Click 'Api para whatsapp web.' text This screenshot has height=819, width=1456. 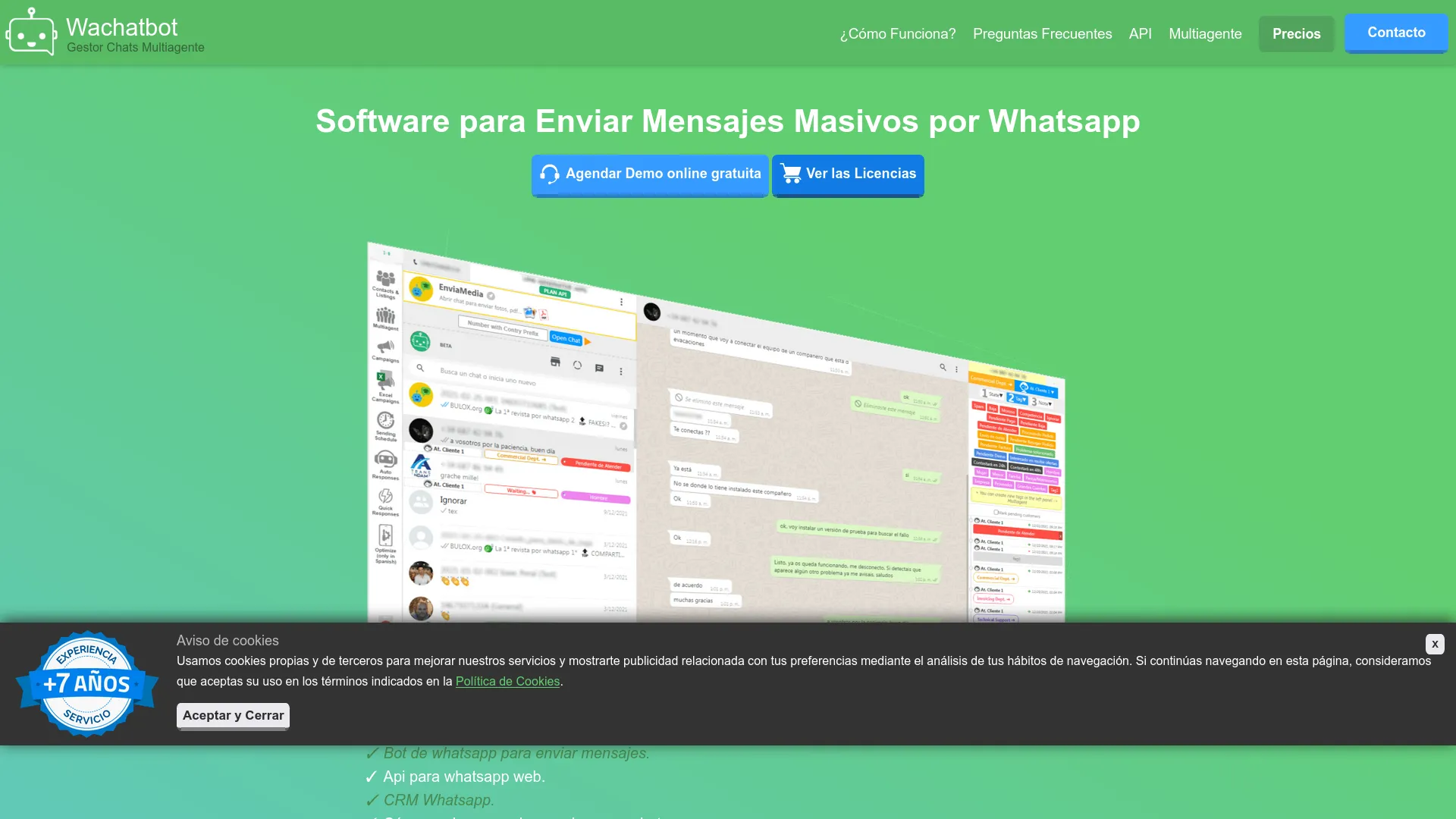point(464,777)
